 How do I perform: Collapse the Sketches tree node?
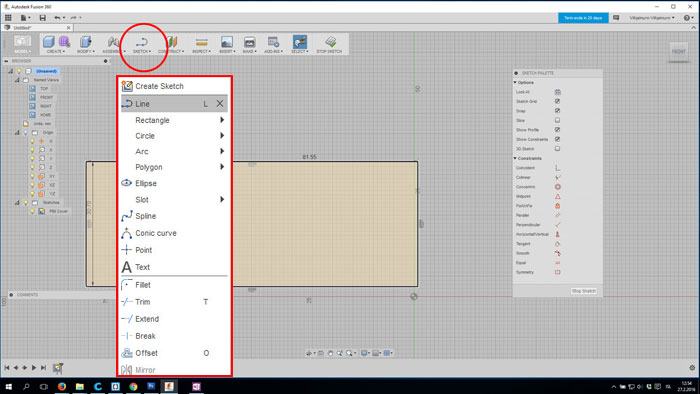point(17,203)
